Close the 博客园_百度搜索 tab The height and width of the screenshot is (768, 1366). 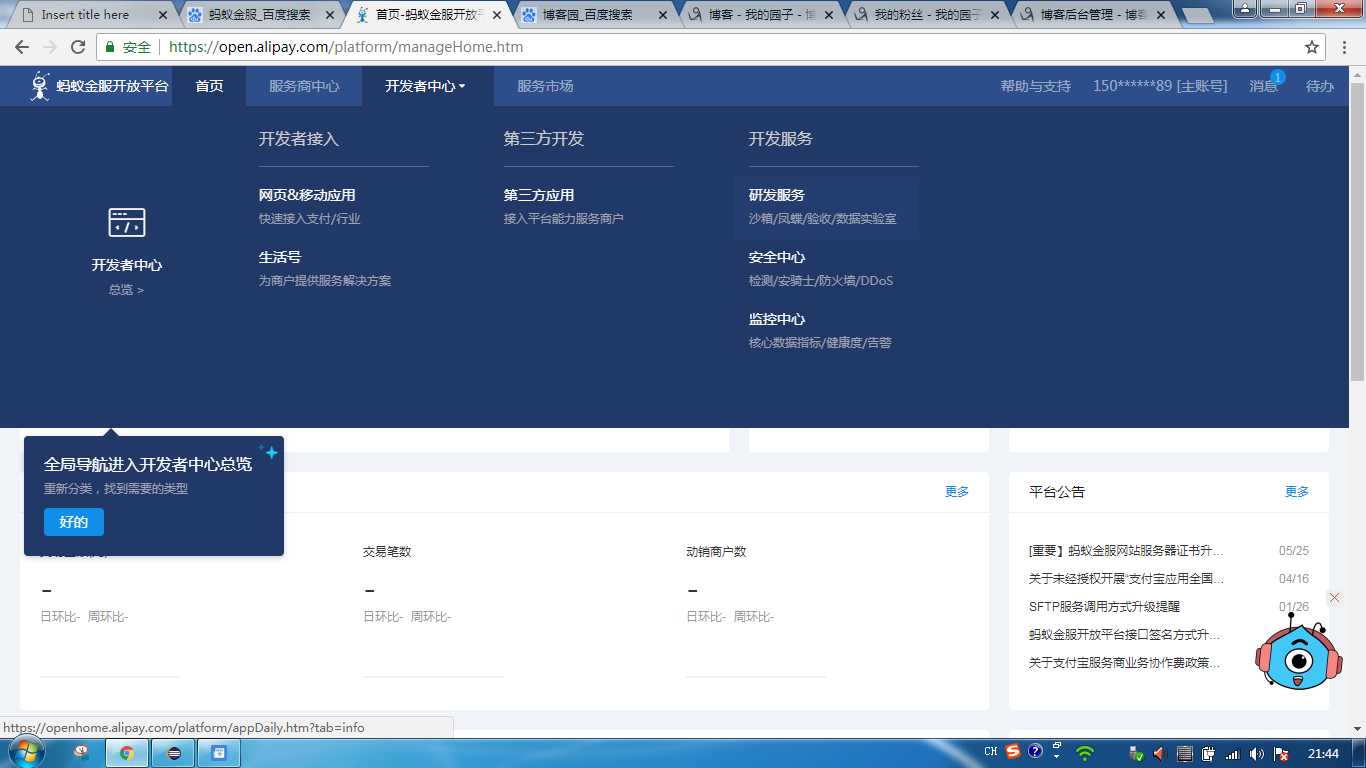click(663, 15)
